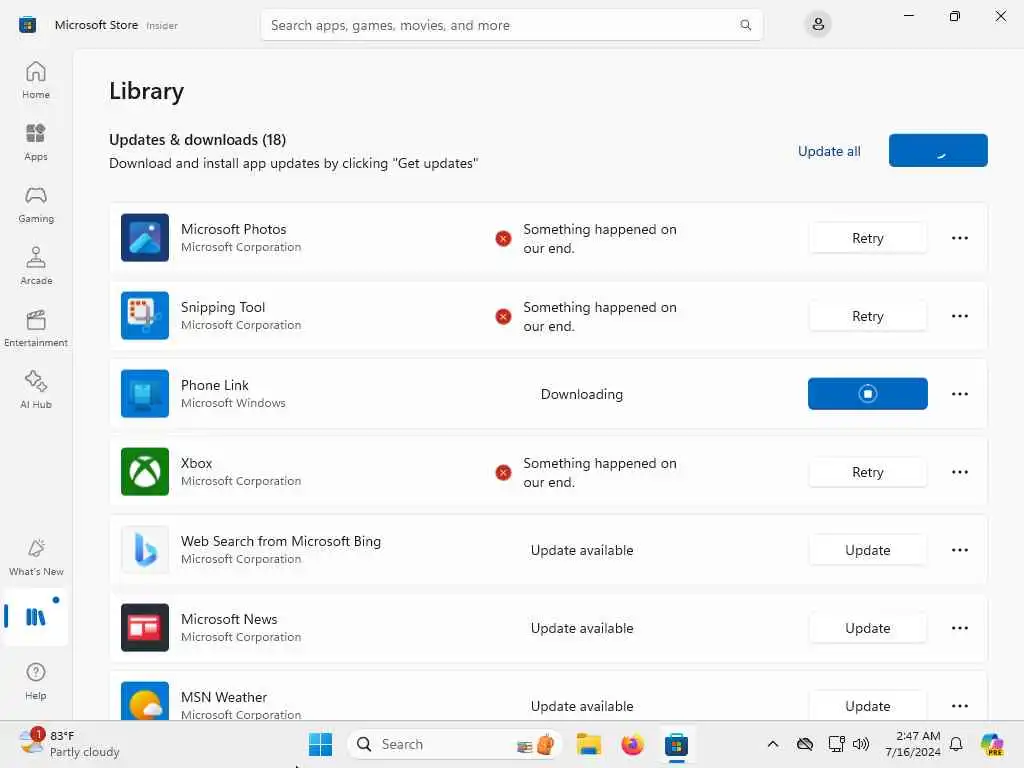Click the MSN Weather app icon
The height and width of the screenshot is (768, 1024).
(145, 701)
